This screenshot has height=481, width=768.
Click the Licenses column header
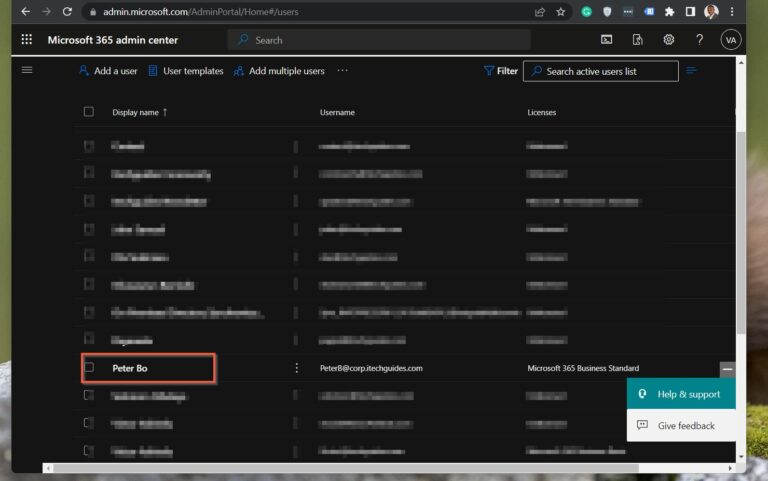[x=541, y=112]
